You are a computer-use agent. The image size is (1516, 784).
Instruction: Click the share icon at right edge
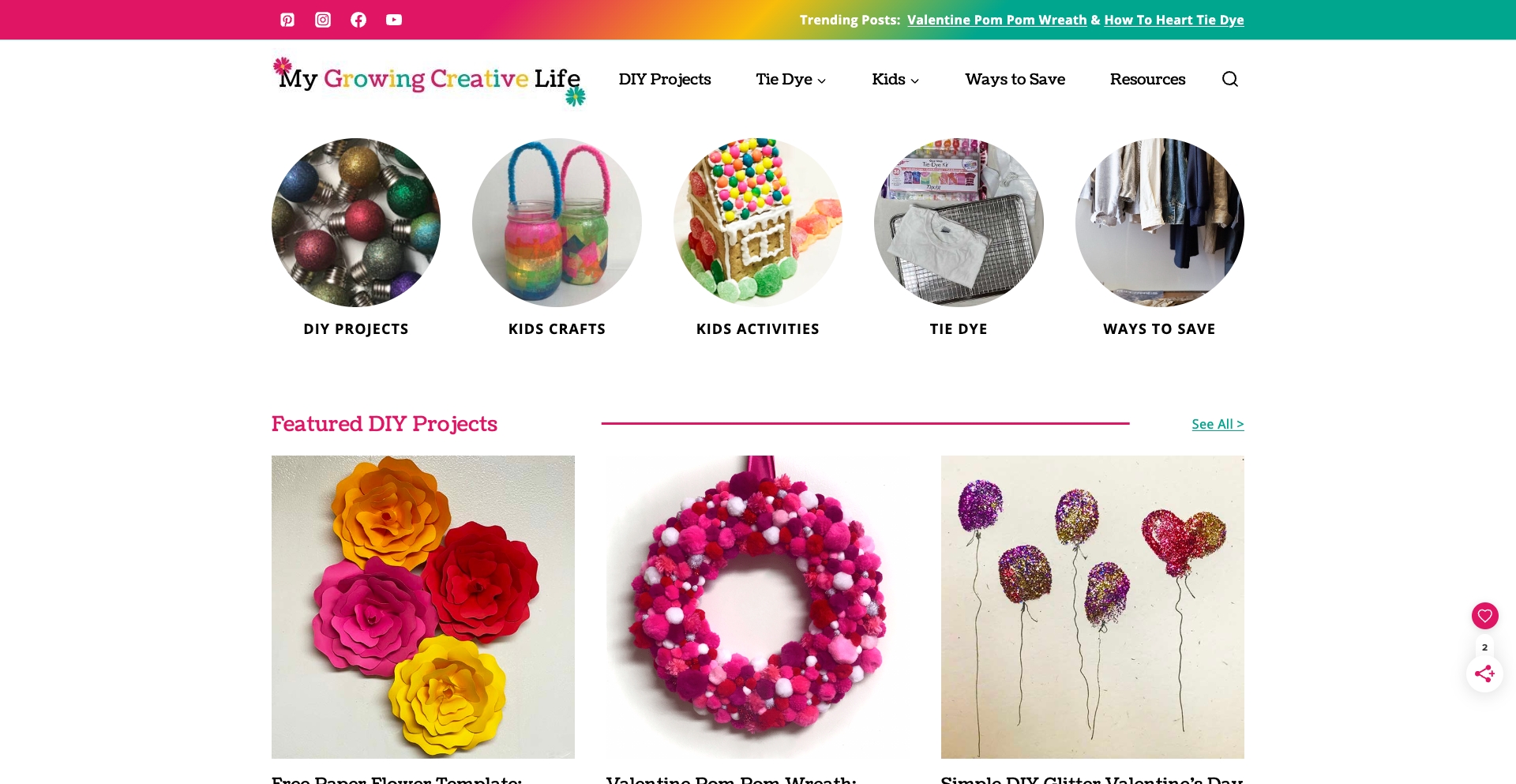pos(1484,674)
